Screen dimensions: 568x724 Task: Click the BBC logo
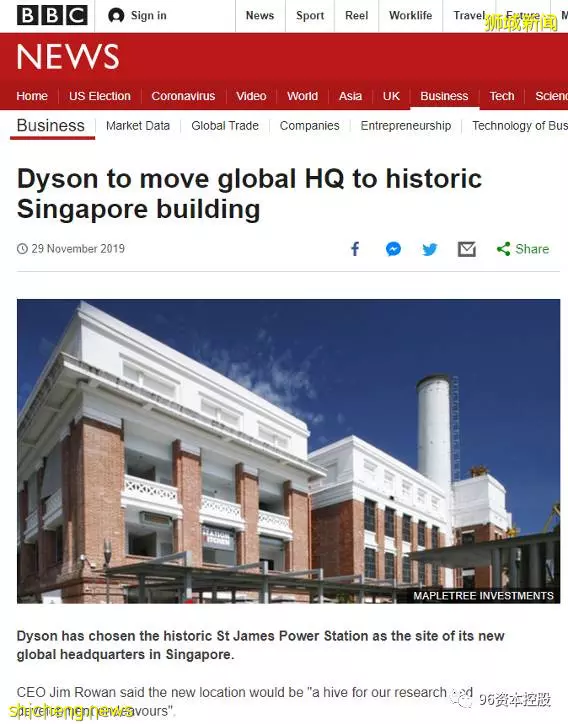pos(52,16)
